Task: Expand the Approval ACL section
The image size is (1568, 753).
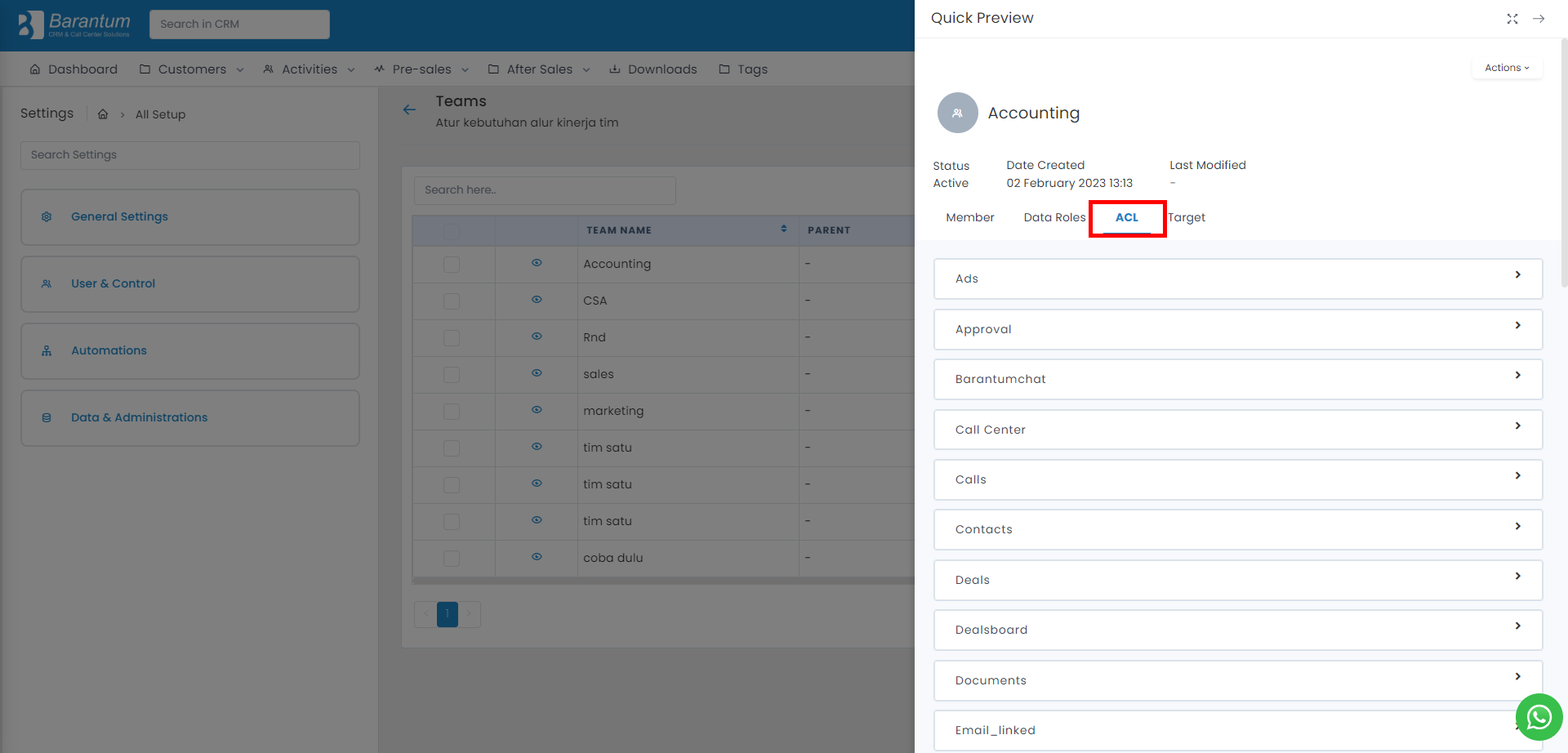Action: pyautogui.click(x=1238, y=329)
